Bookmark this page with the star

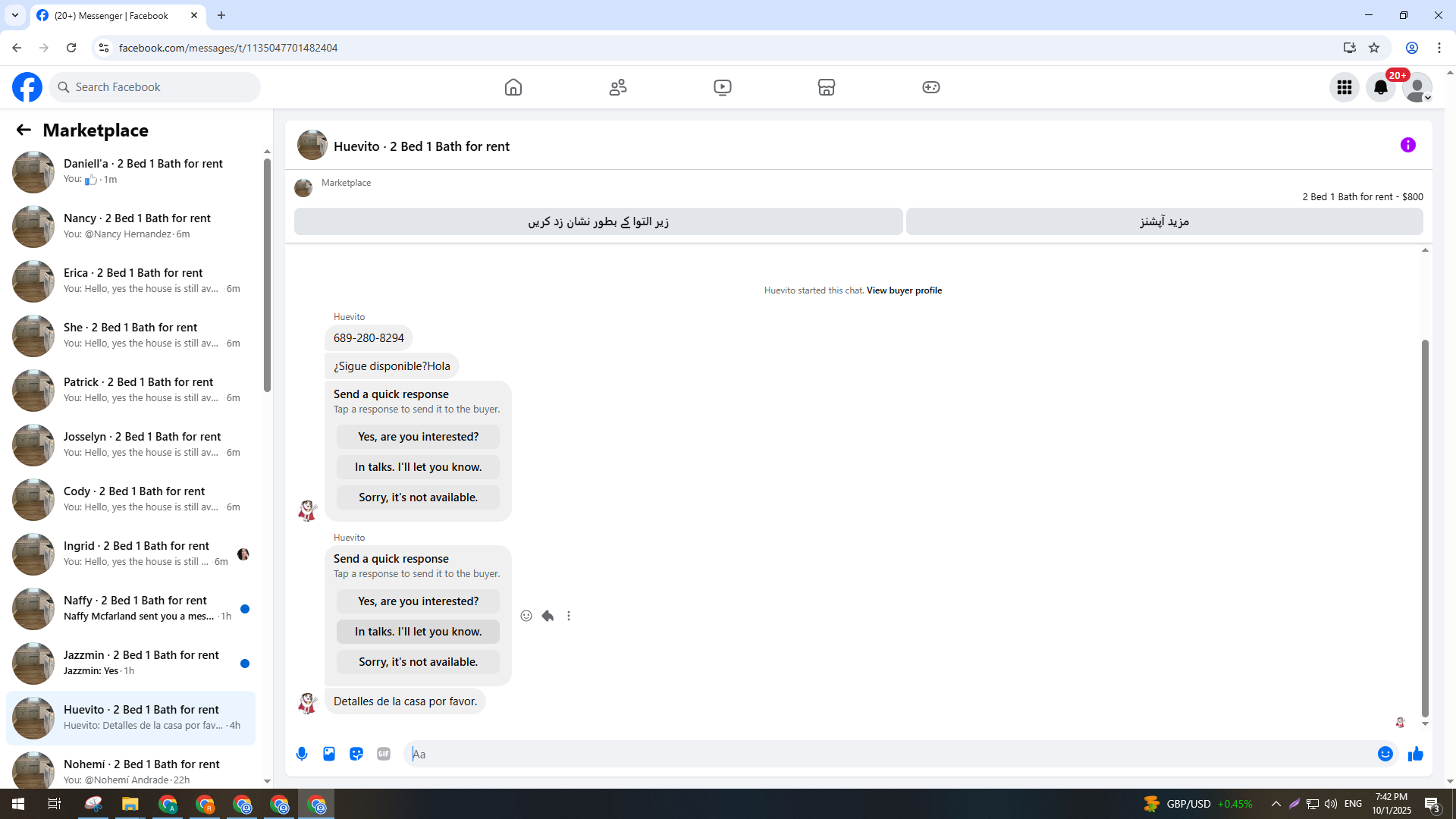[1374, 48]
